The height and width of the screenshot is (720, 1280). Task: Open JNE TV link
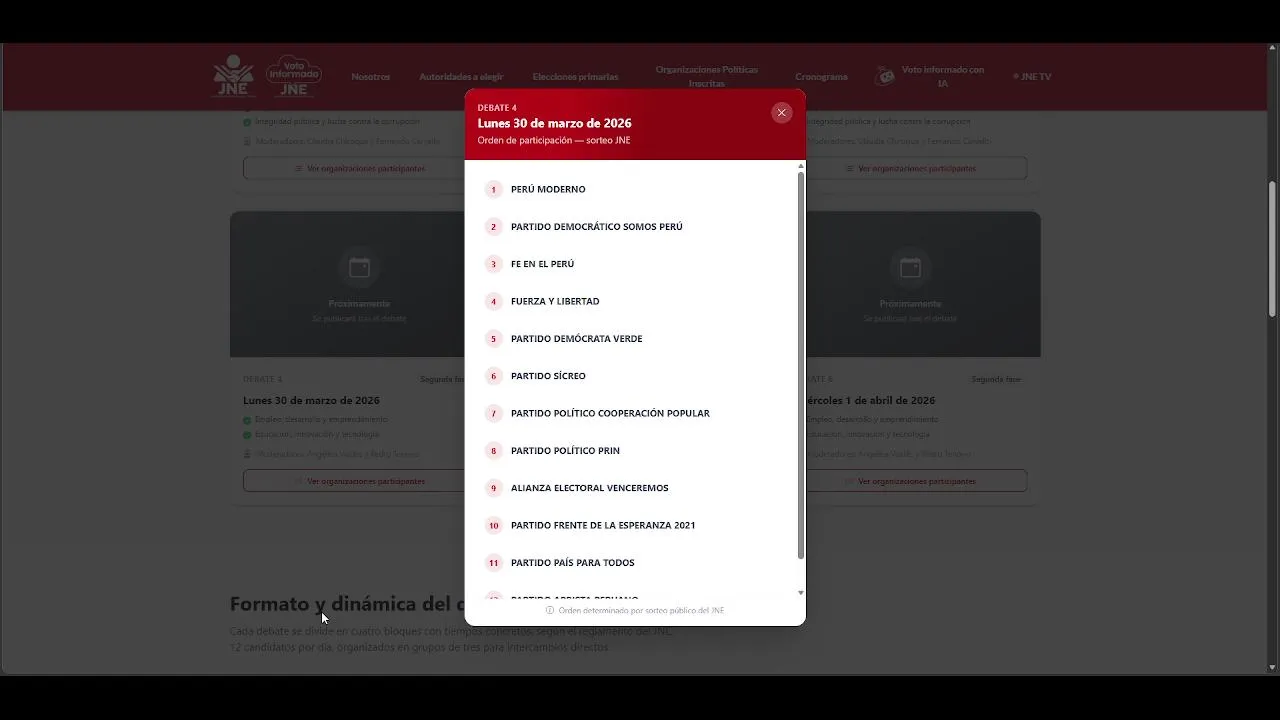pos(1032,77)
